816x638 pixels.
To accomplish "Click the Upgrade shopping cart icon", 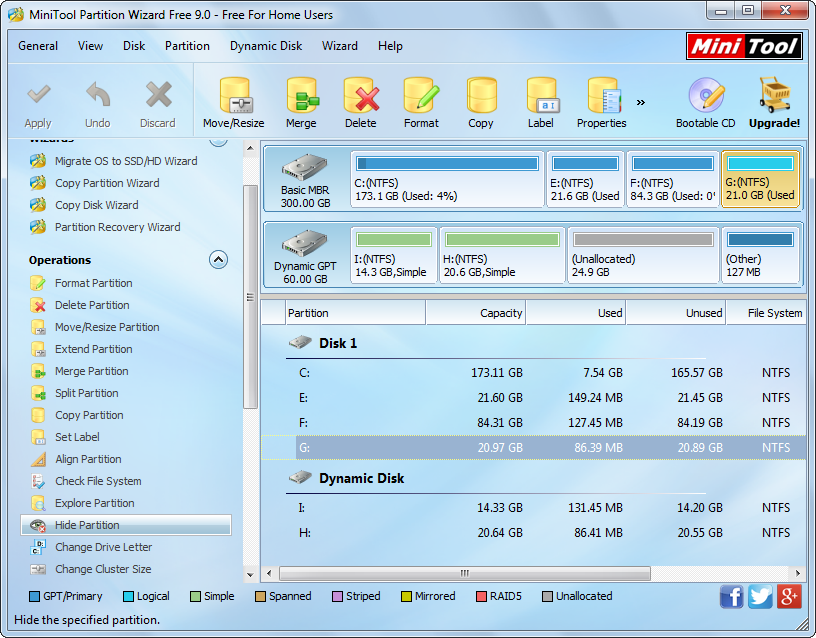I will tap(774, 95).
